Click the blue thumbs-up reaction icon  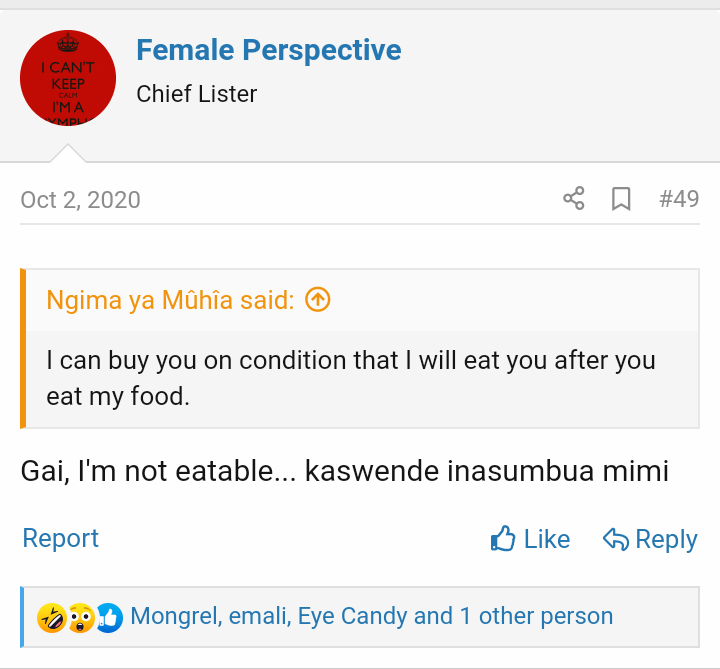(109, 617)
